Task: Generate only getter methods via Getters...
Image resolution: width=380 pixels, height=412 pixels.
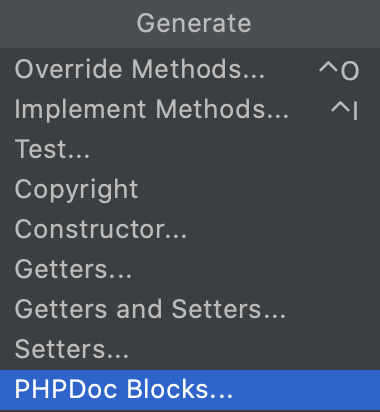Action: (190, 270)
